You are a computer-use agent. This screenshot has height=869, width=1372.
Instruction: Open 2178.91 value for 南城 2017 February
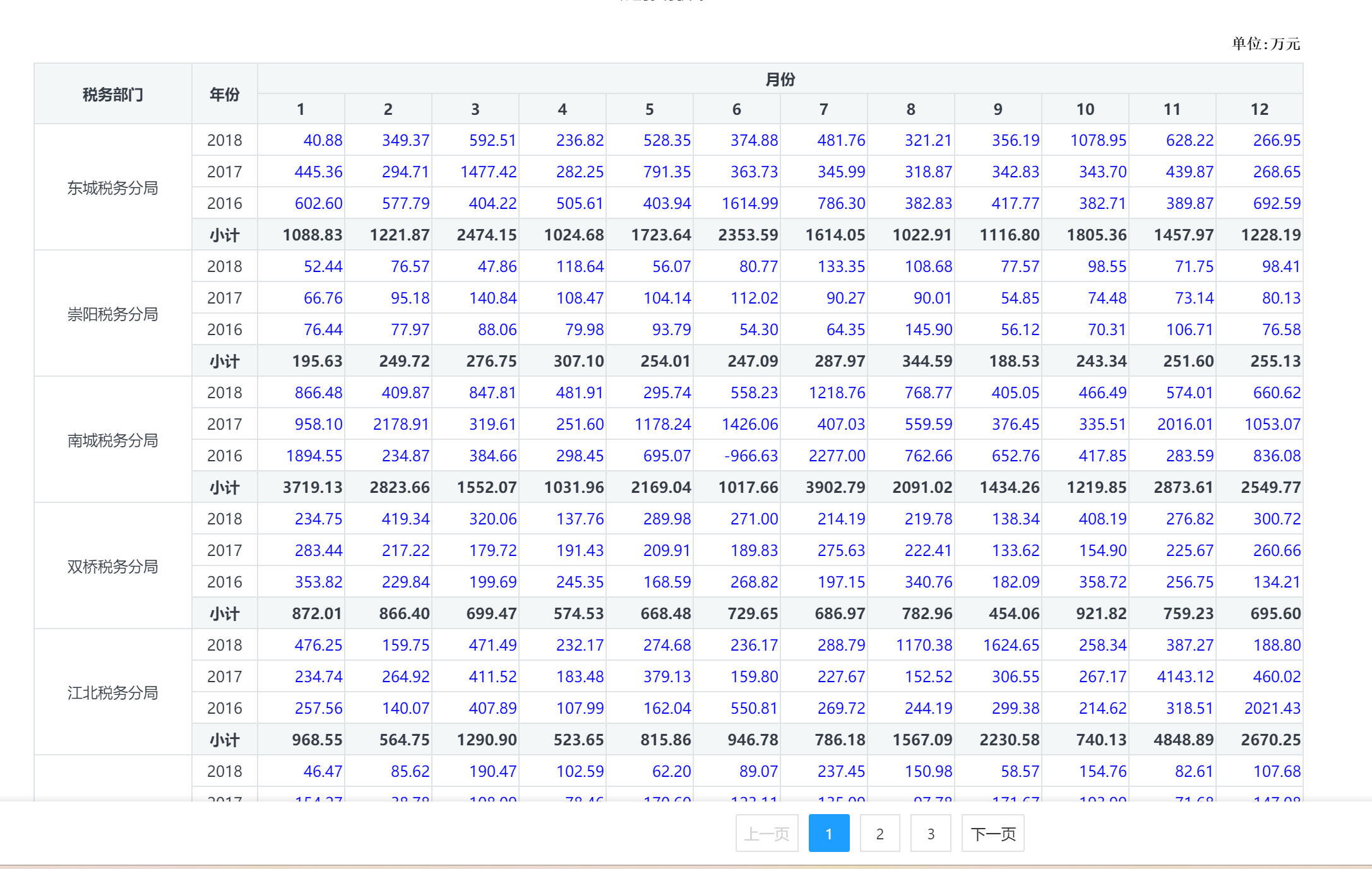pos(401,424)
